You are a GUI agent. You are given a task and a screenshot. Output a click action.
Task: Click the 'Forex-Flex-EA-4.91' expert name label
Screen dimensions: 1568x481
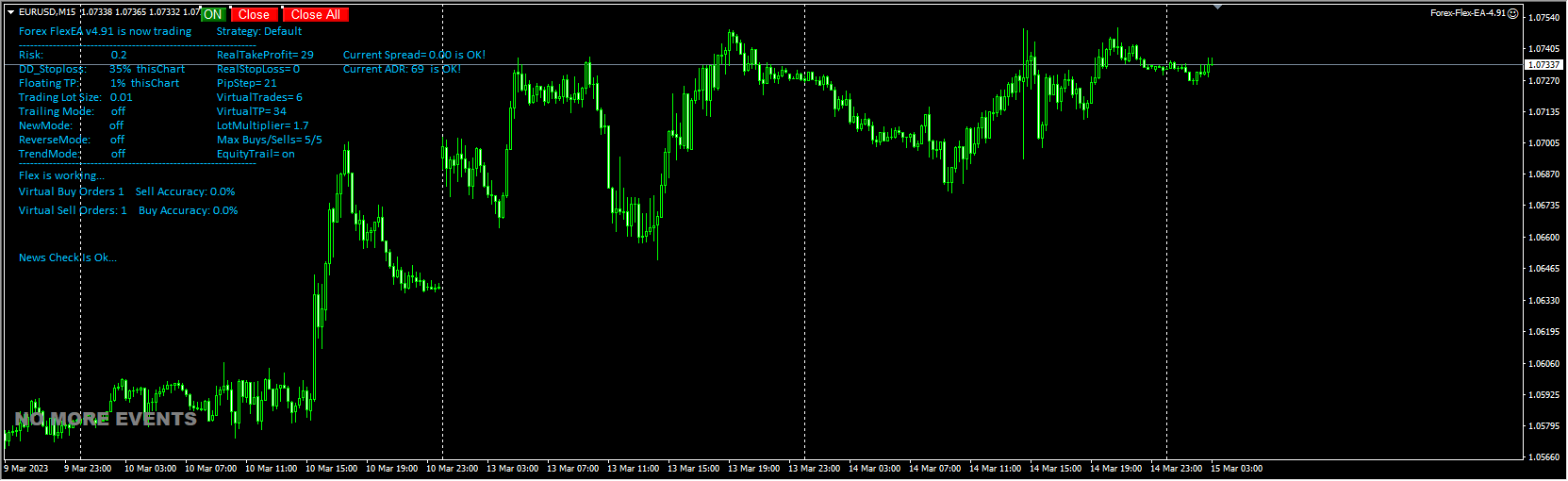1468,13
